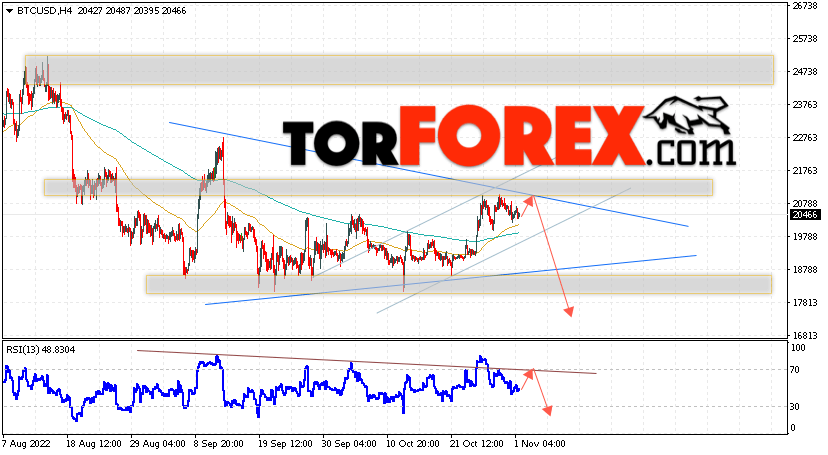Click the 10 Oct 20:00 date label
This screenshot has width=828, height=455.
(x=413, y=443)
